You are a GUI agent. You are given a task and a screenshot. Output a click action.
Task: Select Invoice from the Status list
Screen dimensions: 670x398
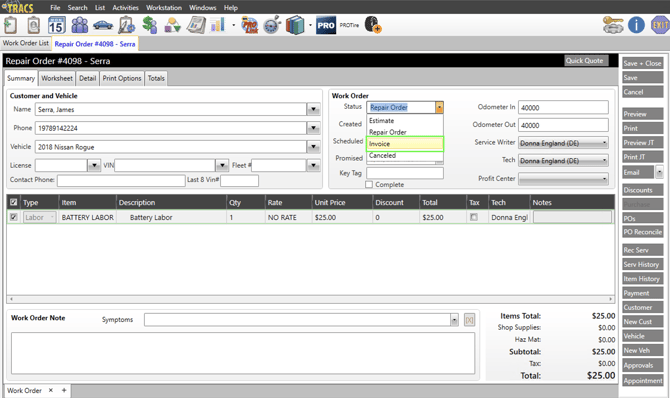coord(405,144)
